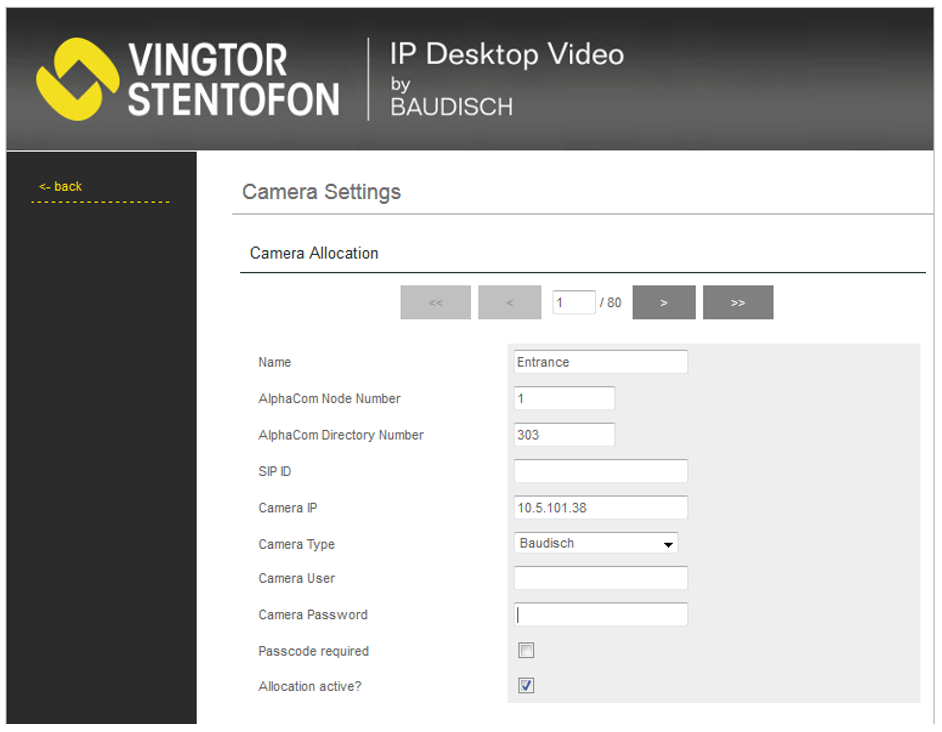This screenshot has height=732, width=942.
Task: Click the Name field containing Entrance
Action: pyautogui.click(x=601, y=362)
